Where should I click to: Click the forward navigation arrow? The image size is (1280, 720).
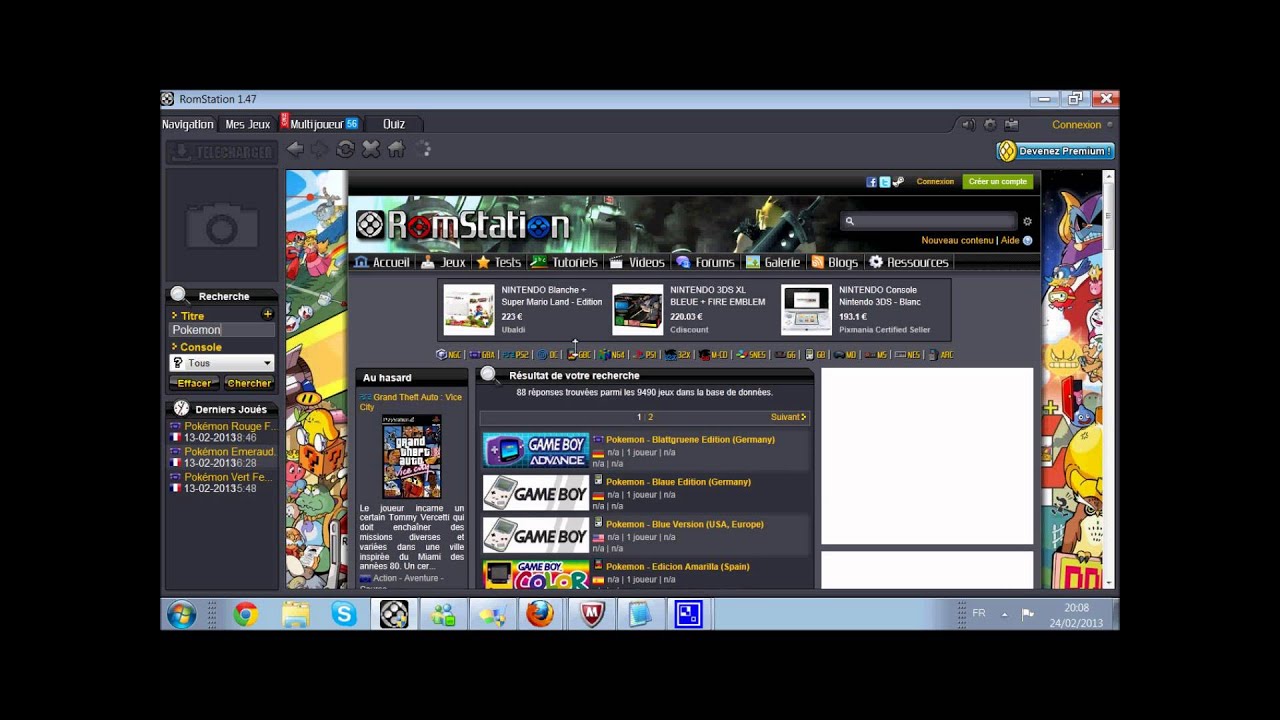tap(320, 149)
